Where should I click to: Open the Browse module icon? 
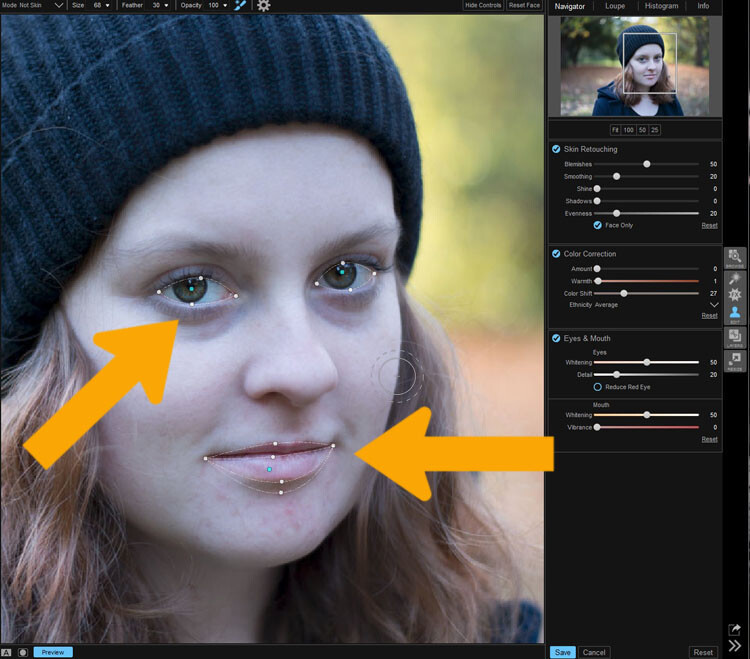(735, 258)
